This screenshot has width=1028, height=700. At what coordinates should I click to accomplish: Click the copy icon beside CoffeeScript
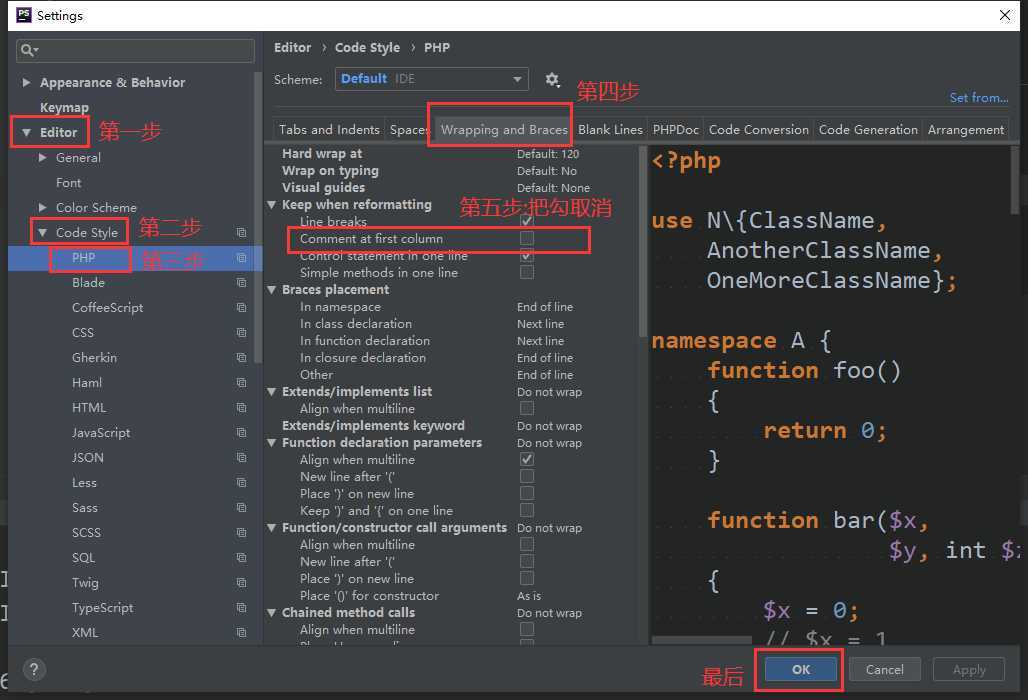(241, 307)
